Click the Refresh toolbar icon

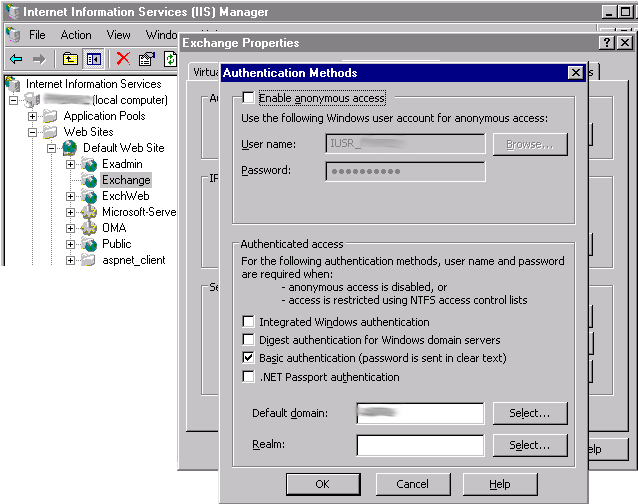[x=170, y=59]
